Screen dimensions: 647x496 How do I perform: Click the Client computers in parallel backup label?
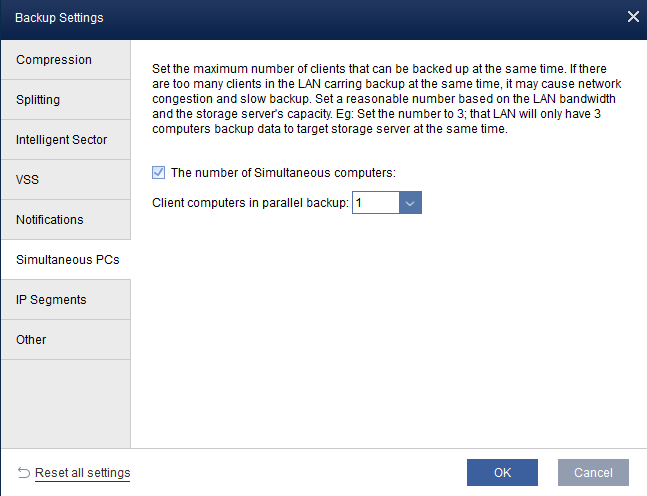pyautogui.click(x=250, y=203)
